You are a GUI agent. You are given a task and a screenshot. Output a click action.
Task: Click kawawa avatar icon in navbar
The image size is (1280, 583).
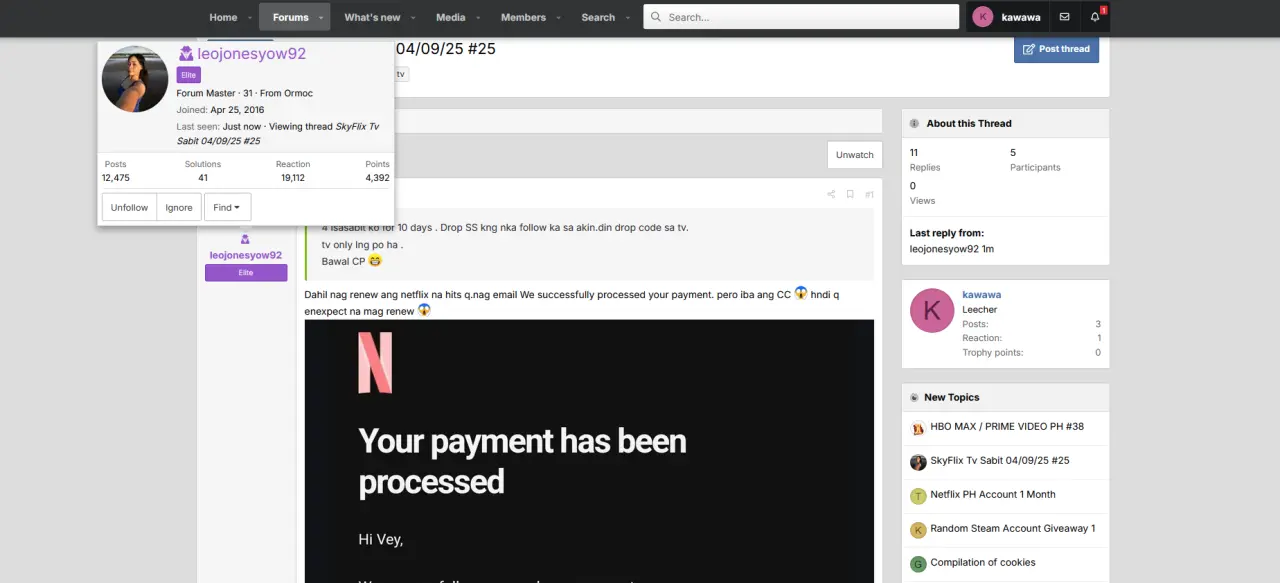(x=983, y=17)
